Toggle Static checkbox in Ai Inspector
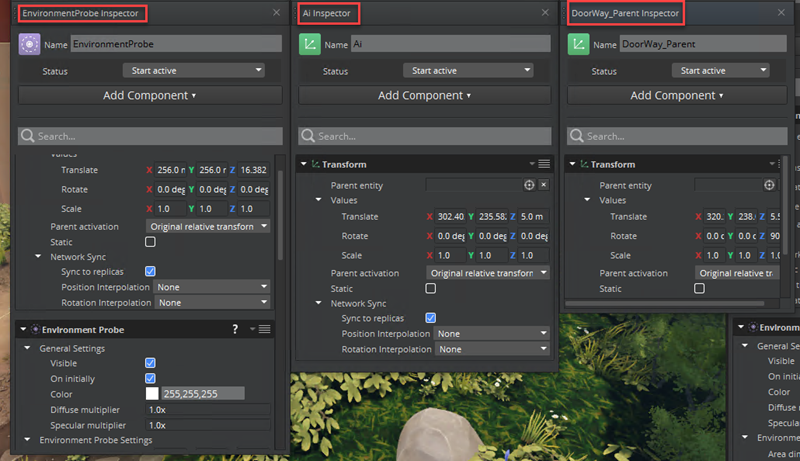This screenshot has width=800, height=461. pyautogui.click(x=431, y=288)
